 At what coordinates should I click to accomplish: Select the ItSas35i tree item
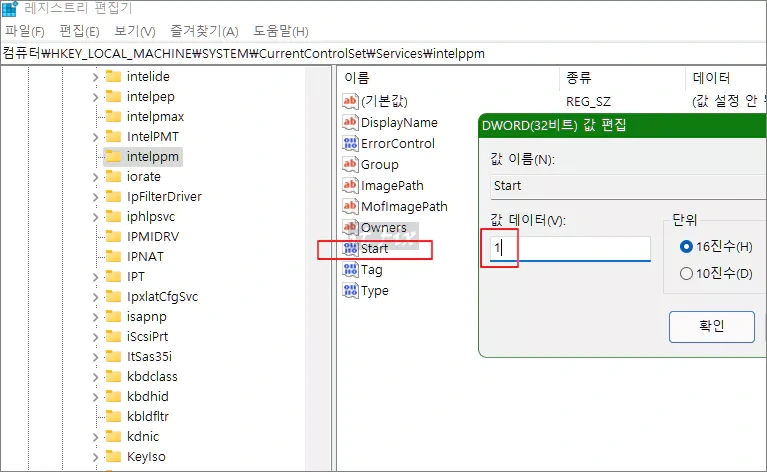pos(149,357)
